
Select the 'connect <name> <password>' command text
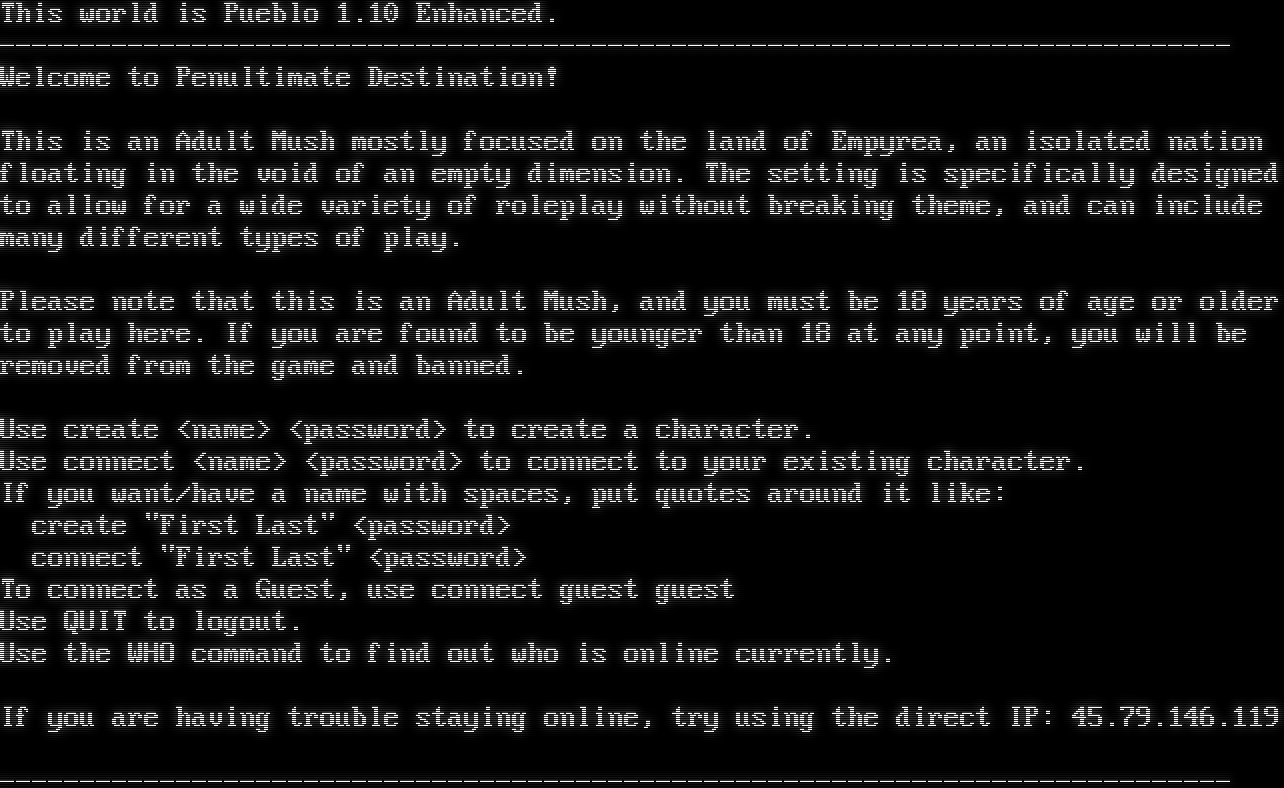point(263,463)
